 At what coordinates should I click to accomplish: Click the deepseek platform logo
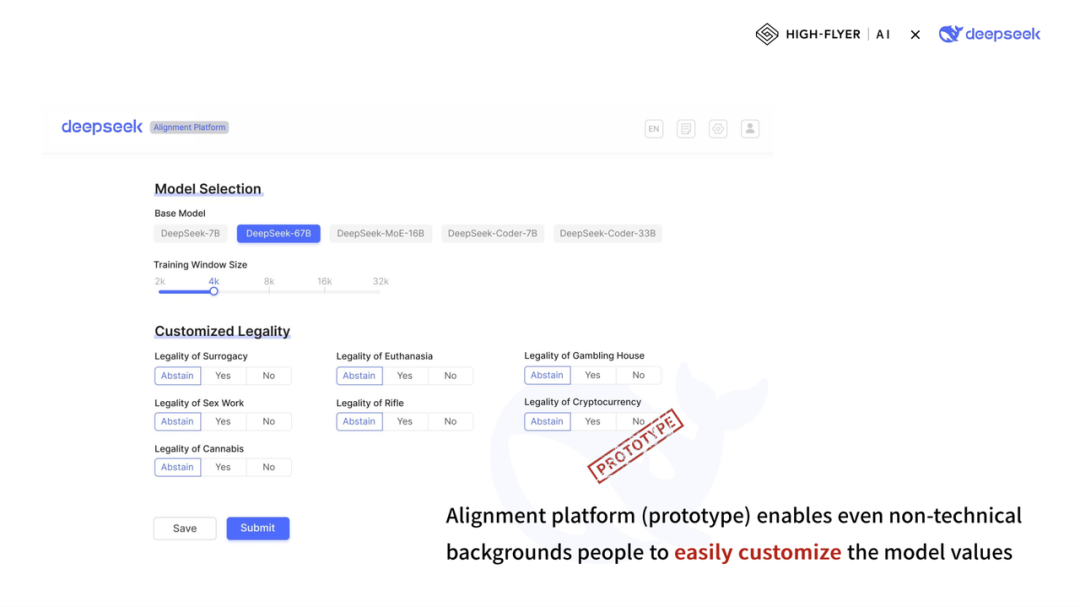click(102, 127)
